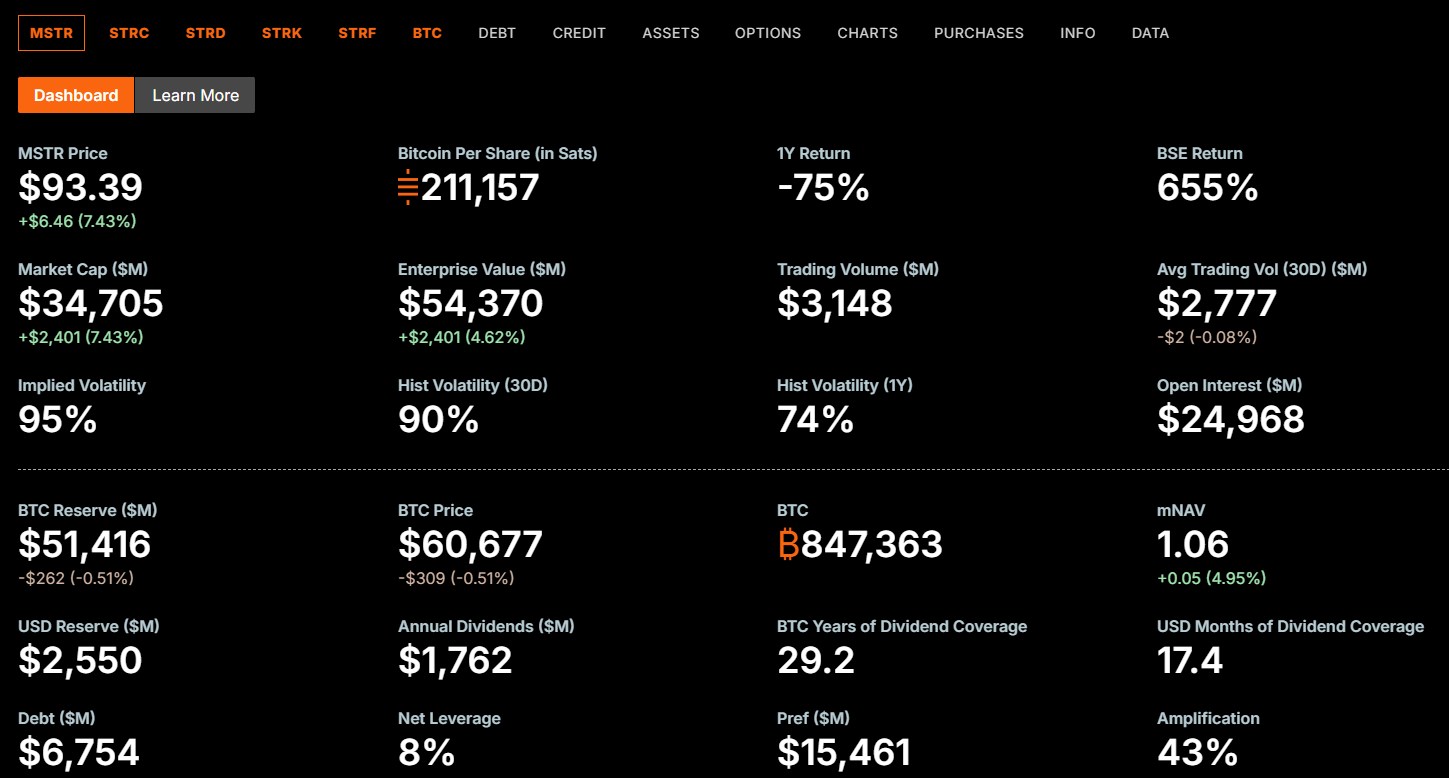Open the ASSETS page
The image size is (1449, 778).
click(x=671, y=33)
